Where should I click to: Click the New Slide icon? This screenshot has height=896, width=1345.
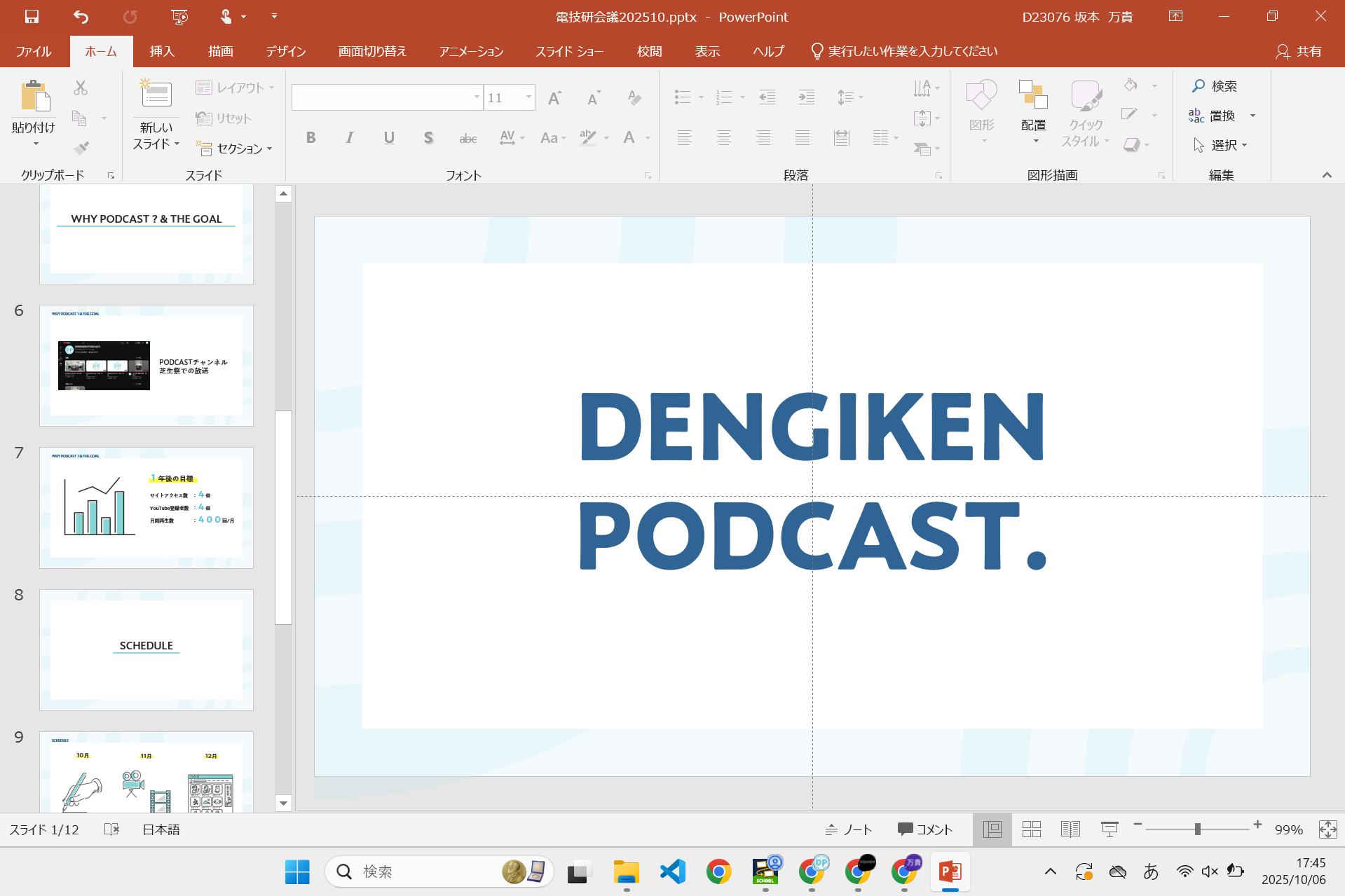tap(156, 95)
